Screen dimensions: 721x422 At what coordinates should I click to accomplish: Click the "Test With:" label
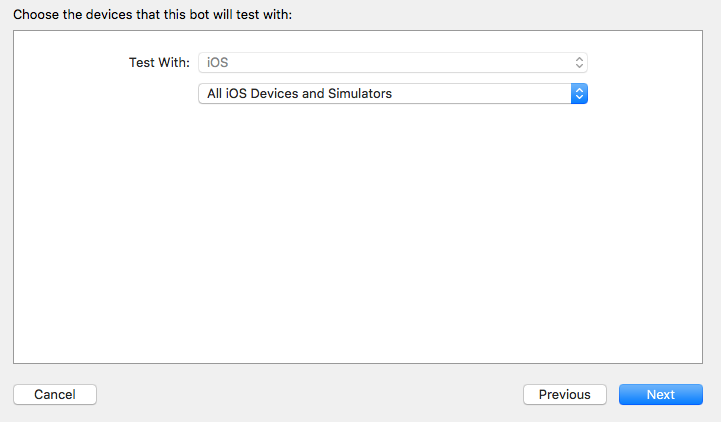coord(159,62)
